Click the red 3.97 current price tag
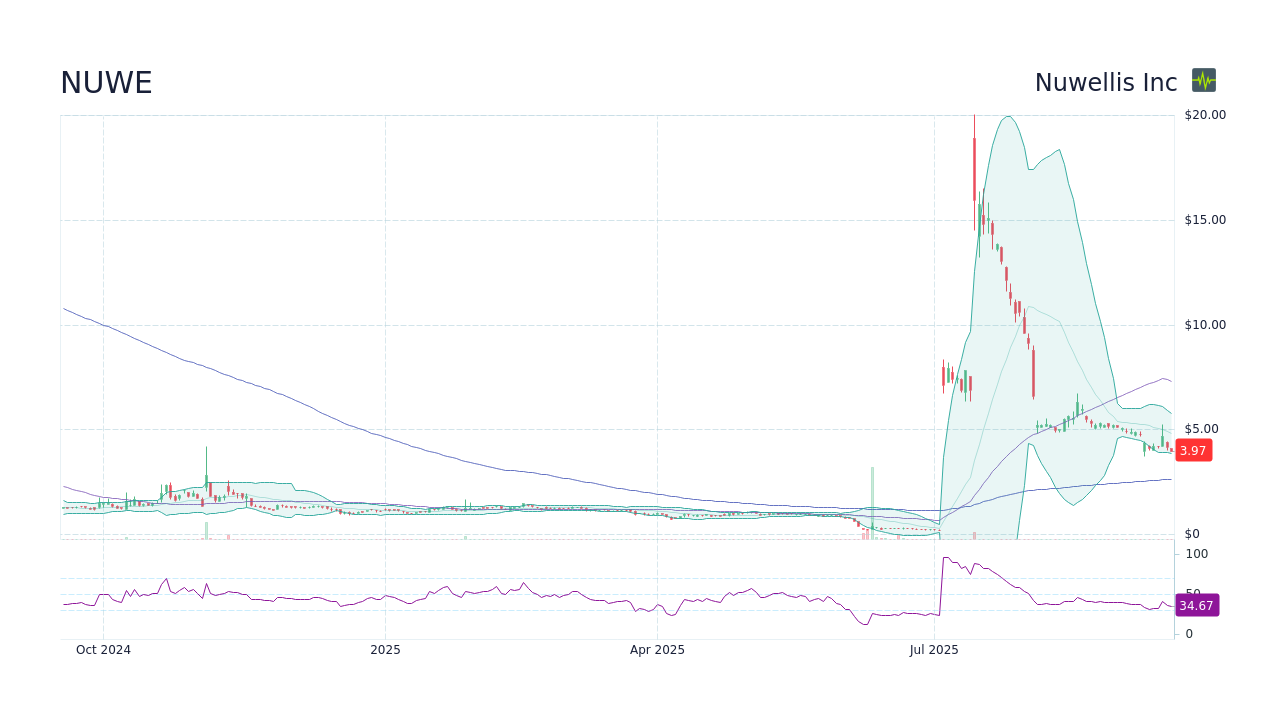1280x720 pixels. (1193, 450)
